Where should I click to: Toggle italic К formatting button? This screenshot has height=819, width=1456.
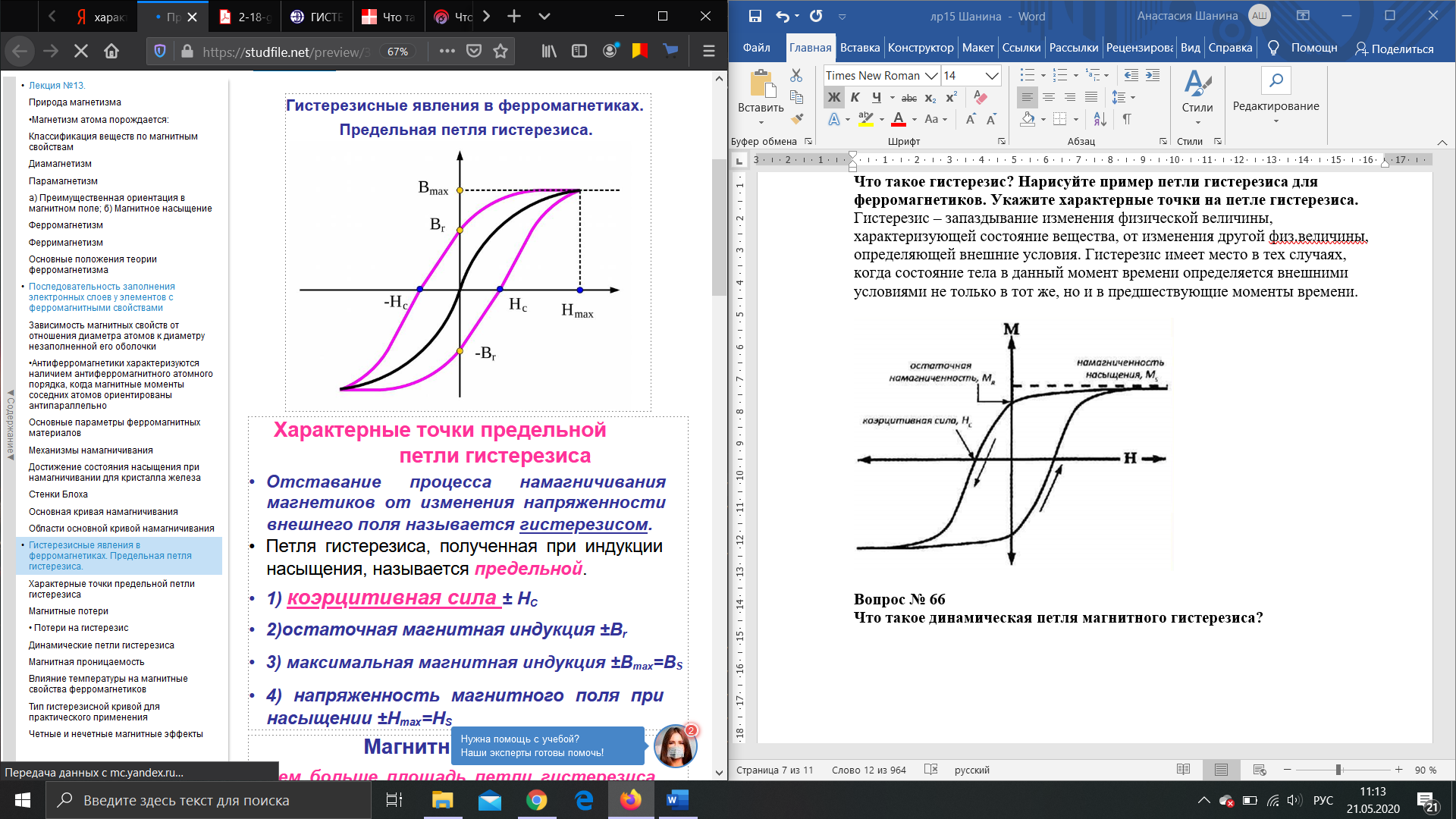pyautogui.click(x=855, y=97)
